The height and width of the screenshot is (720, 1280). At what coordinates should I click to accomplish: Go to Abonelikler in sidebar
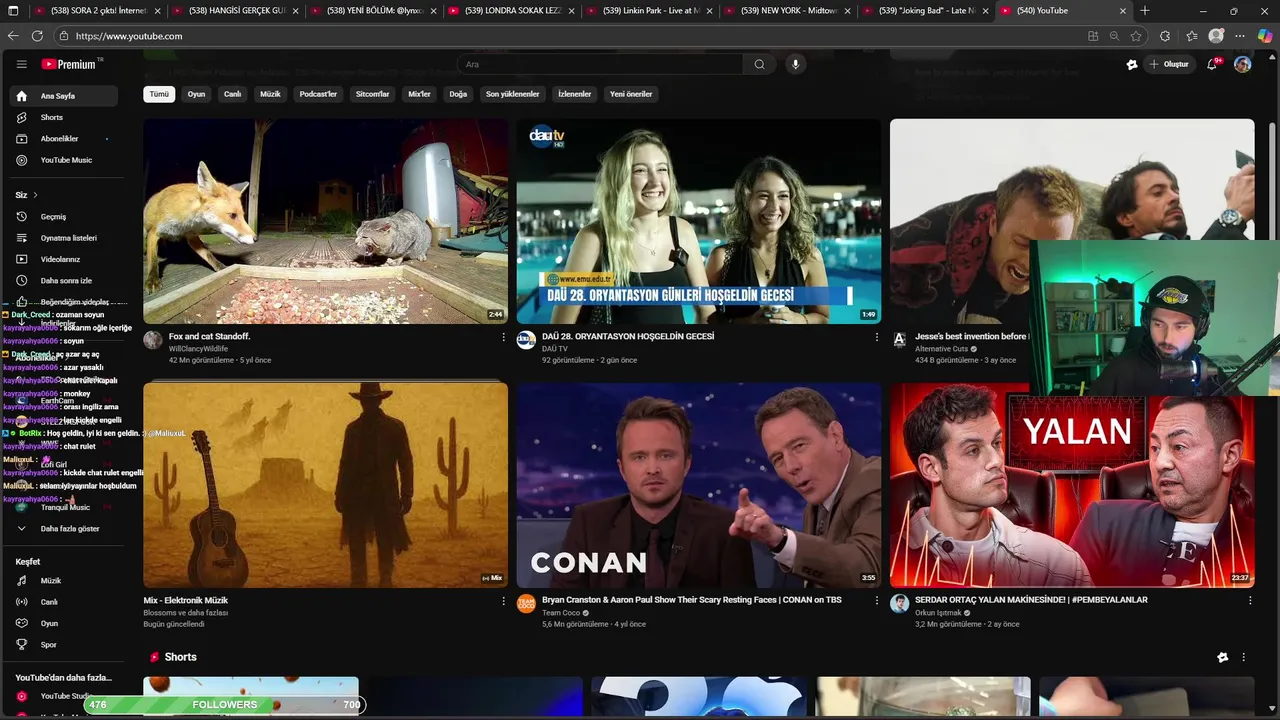[59, 138]
